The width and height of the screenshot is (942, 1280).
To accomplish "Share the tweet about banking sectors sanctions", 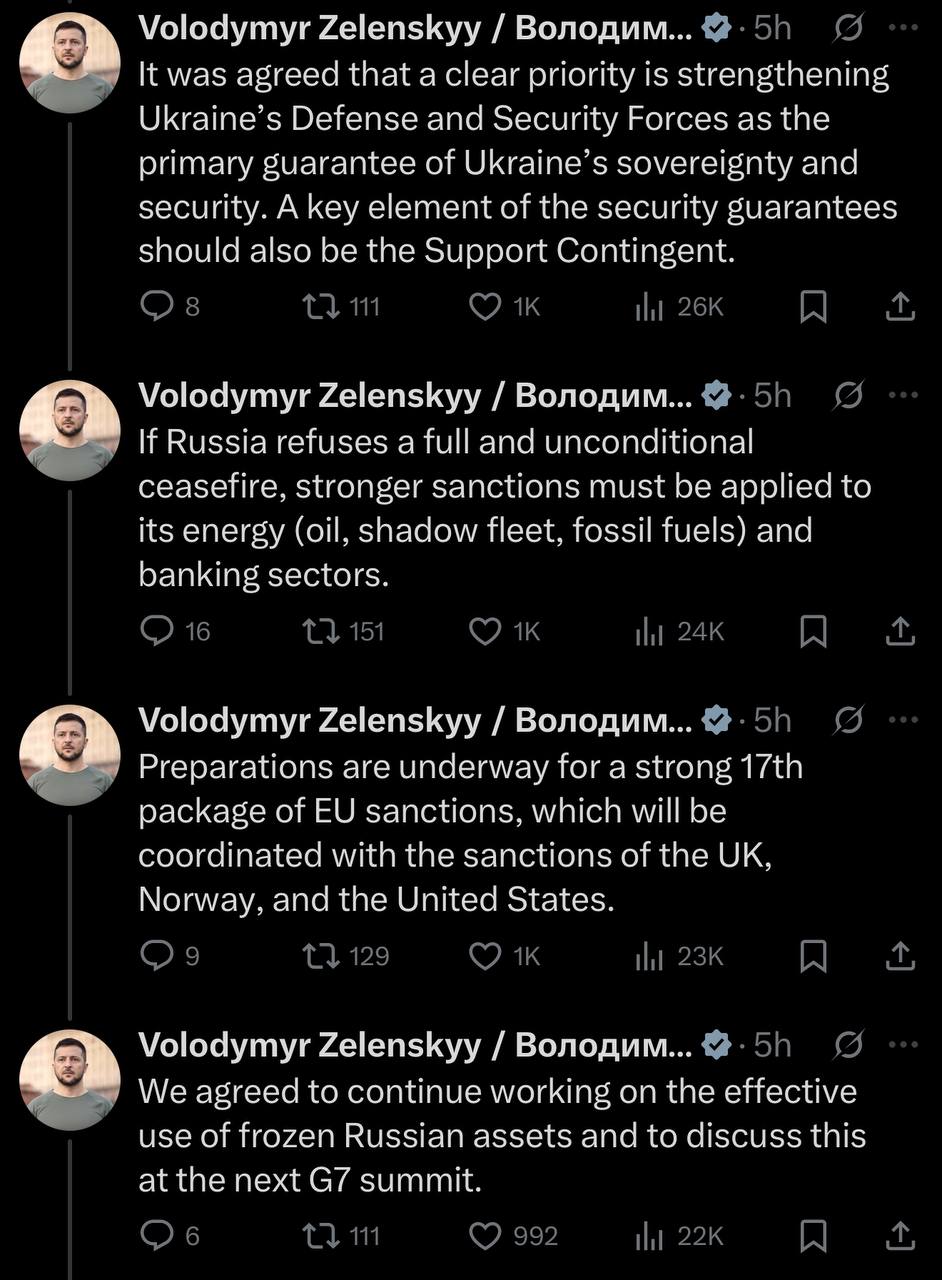I will pyautogui.click(x=900, y=631).
